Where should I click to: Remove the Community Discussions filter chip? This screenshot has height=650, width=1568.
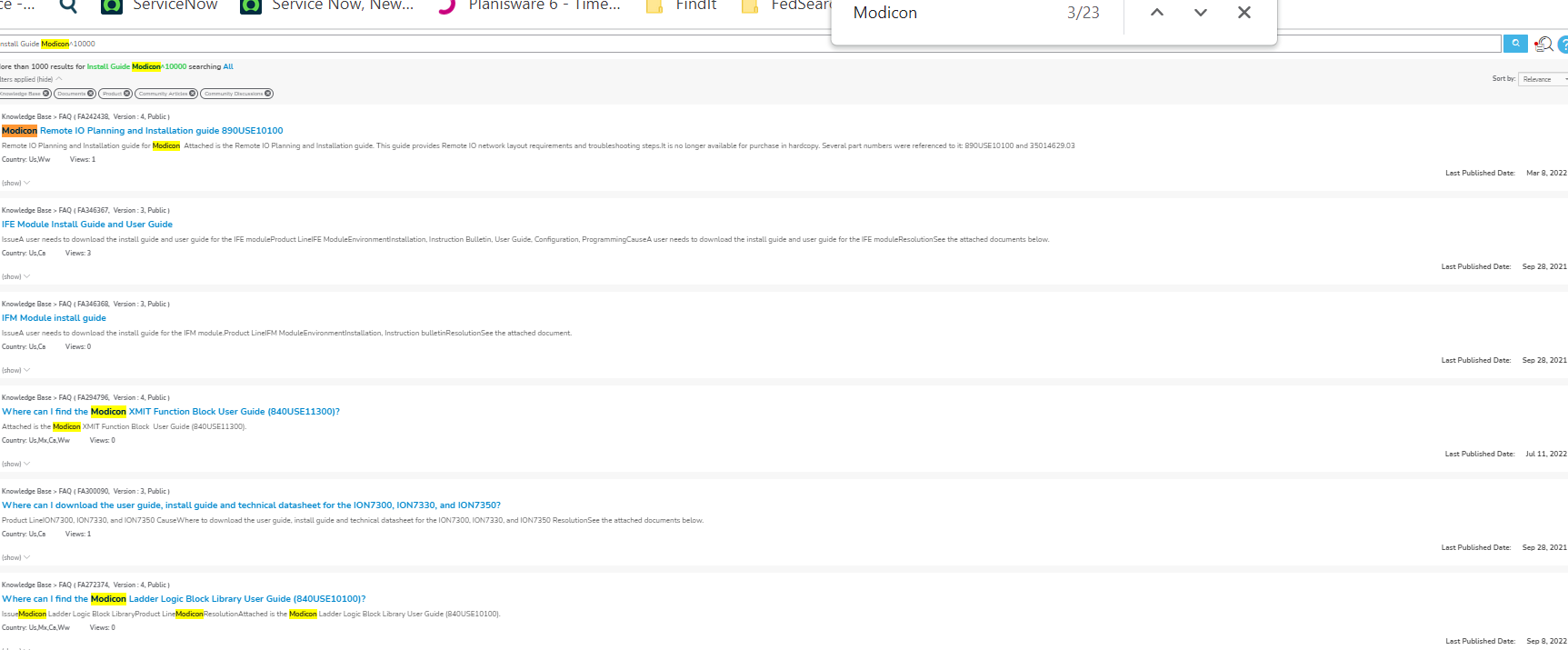coord(268,94)
